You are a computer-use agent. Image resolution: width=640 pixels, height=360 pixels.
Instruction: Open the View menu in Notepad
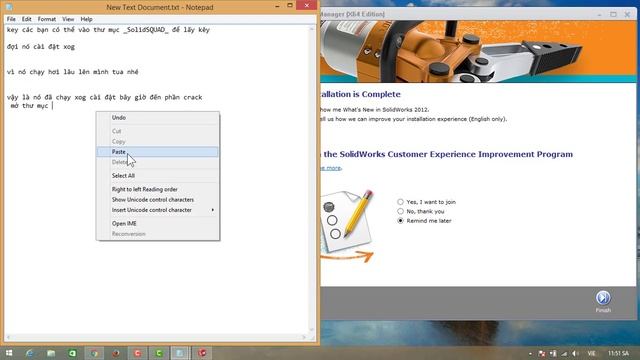(x=68, y=19)
